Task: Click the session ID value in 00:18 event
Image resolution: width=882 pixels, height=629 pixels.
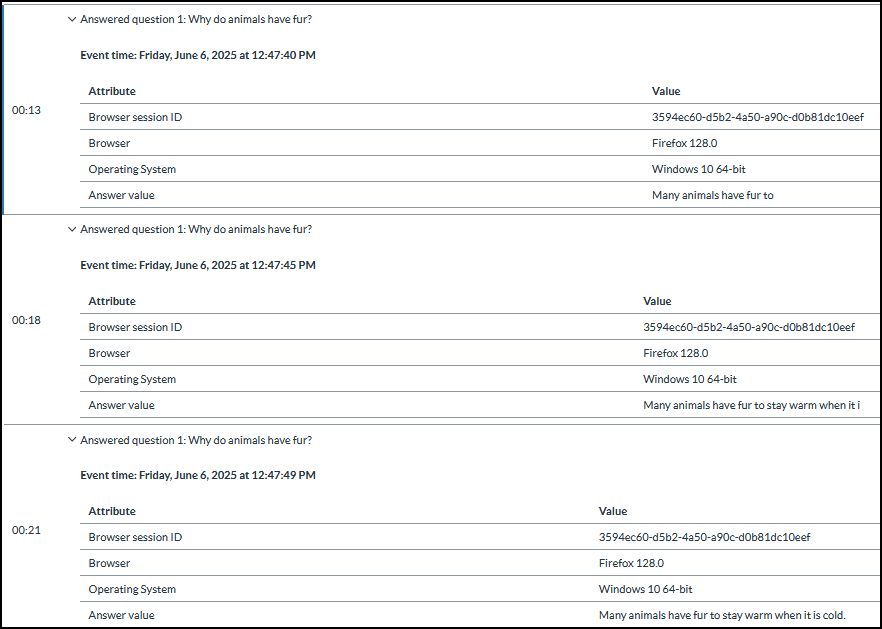Action: 749,327
